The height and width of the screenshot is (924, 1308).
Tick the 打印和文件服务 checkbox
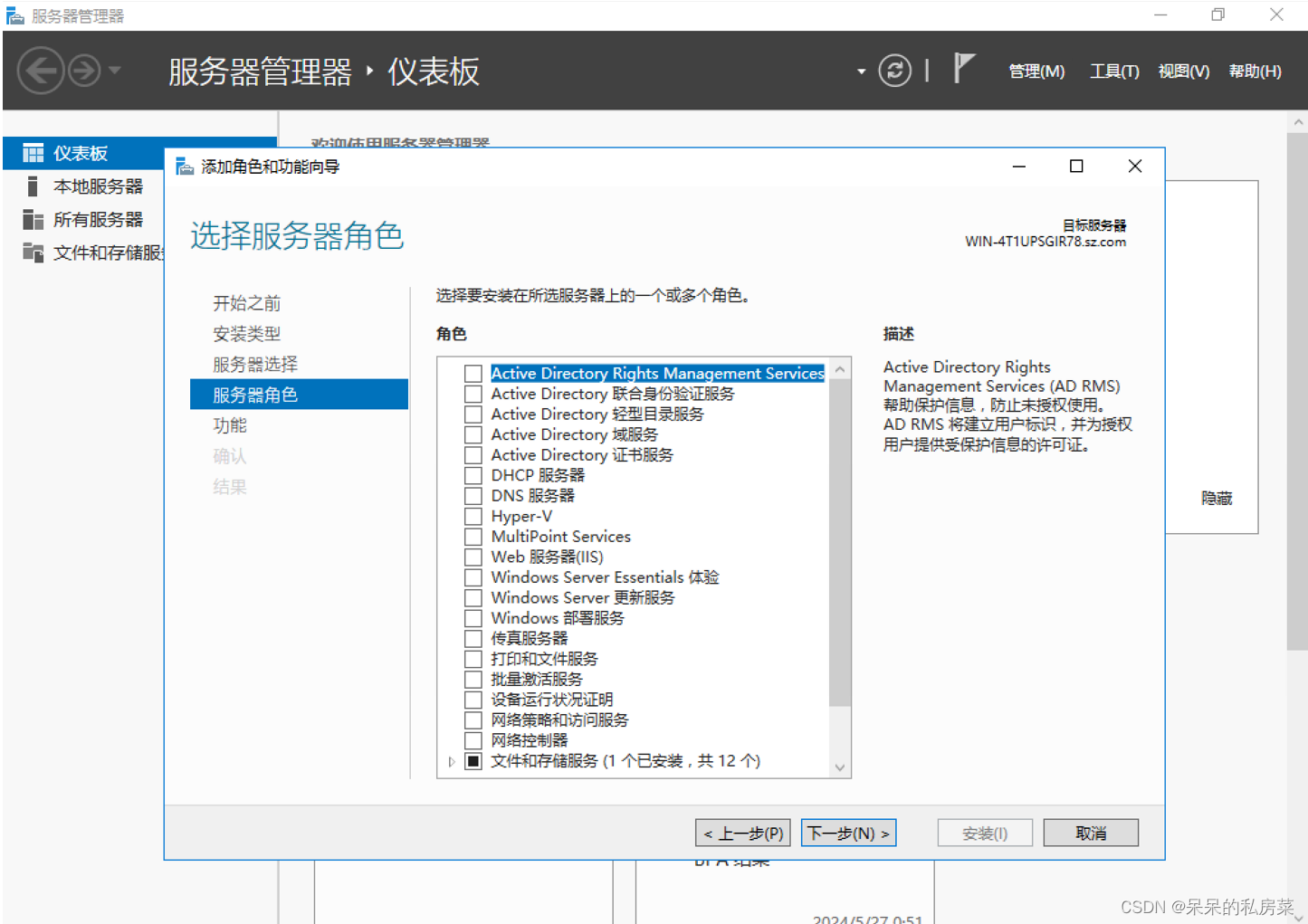pos(473,659)
